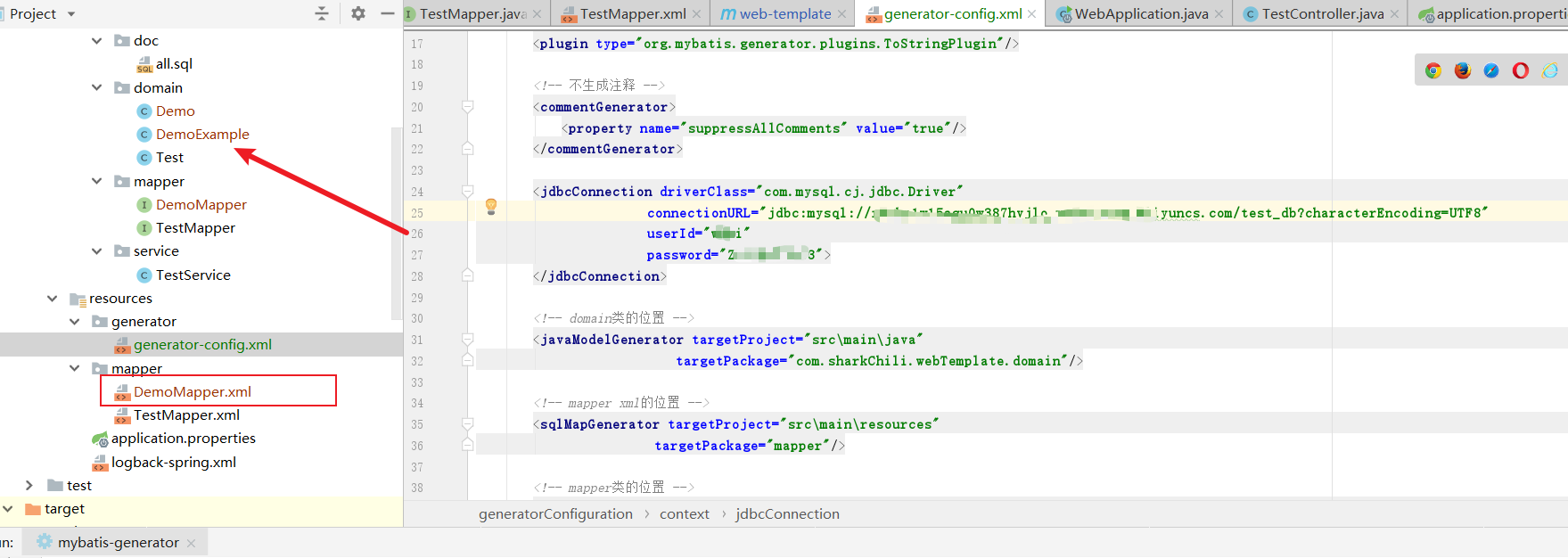Click the context breadcrumb
Viewport: 1568px width, 558px height.
point(684,514)
